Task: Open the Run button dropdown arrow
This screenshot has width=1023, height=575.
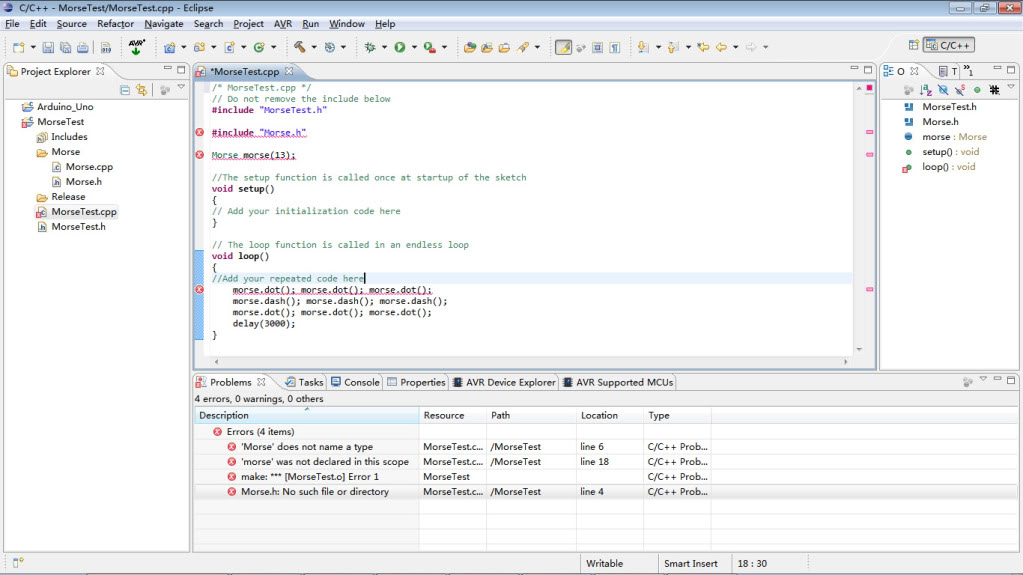Action: [x=412, y=47]
